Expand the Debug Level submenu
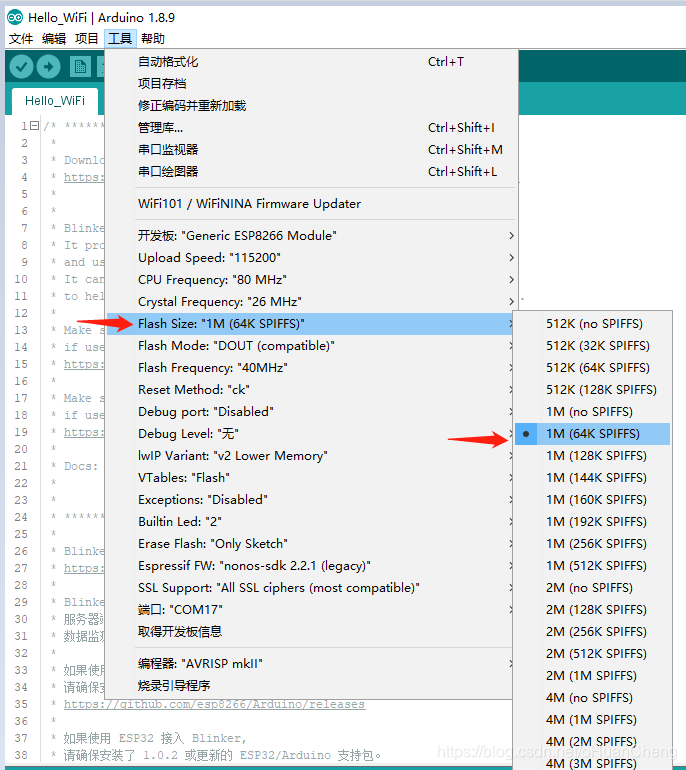The image size is (686, 770). point(310,434)
